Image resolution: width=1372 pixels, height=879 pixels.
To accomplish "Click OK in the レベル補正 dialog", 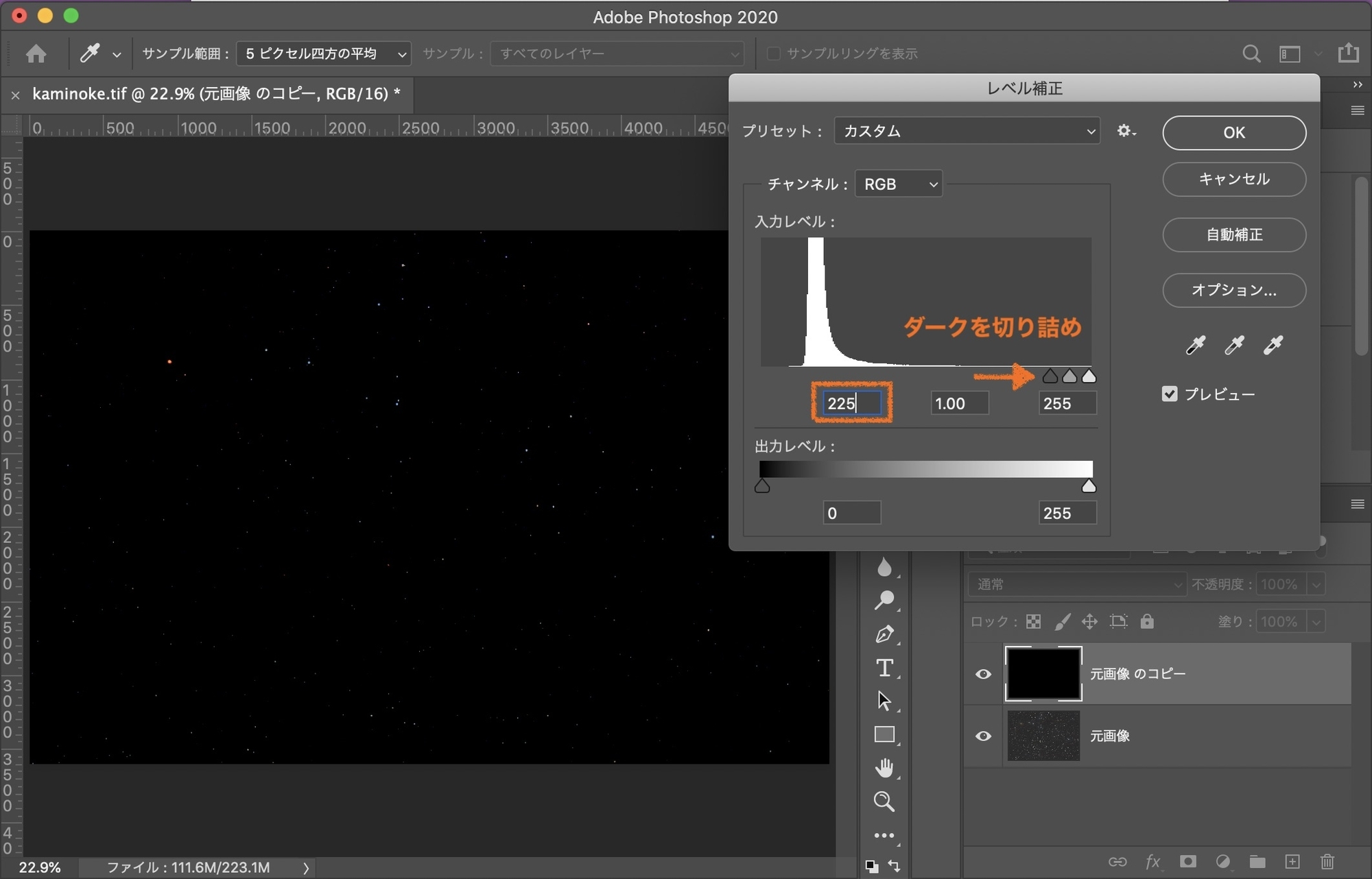I will (x=1234, y=132).
